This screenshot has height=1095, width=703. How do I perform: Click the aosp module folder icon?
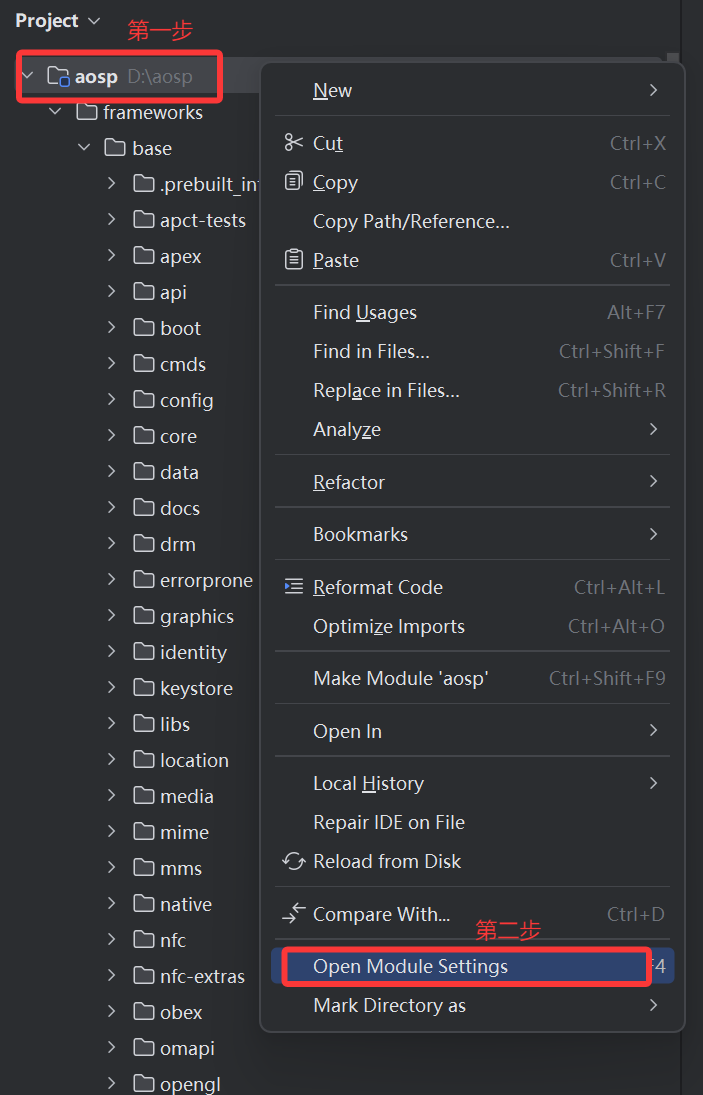pos(58,75)
